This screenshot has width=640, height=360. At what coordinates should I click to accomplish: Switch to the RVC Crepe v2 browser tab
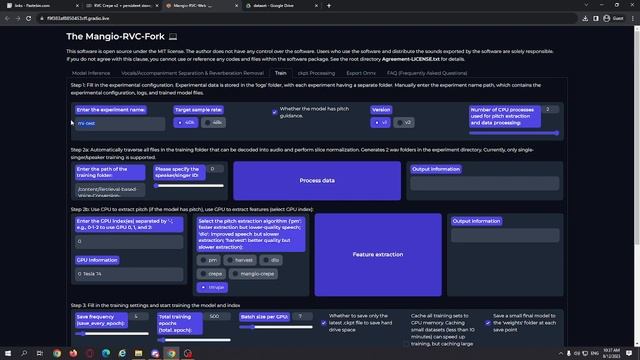[x=122, y=6]
